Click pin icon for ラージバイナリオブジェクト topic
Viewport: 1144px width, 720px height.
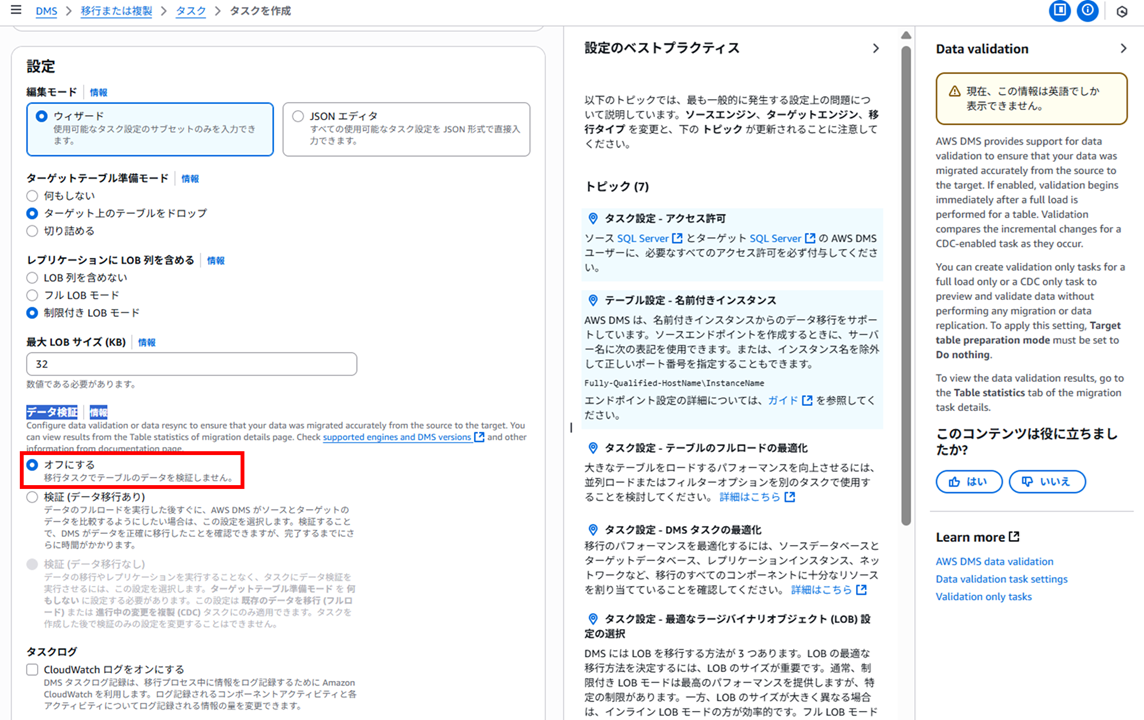(x=593, y=619)
